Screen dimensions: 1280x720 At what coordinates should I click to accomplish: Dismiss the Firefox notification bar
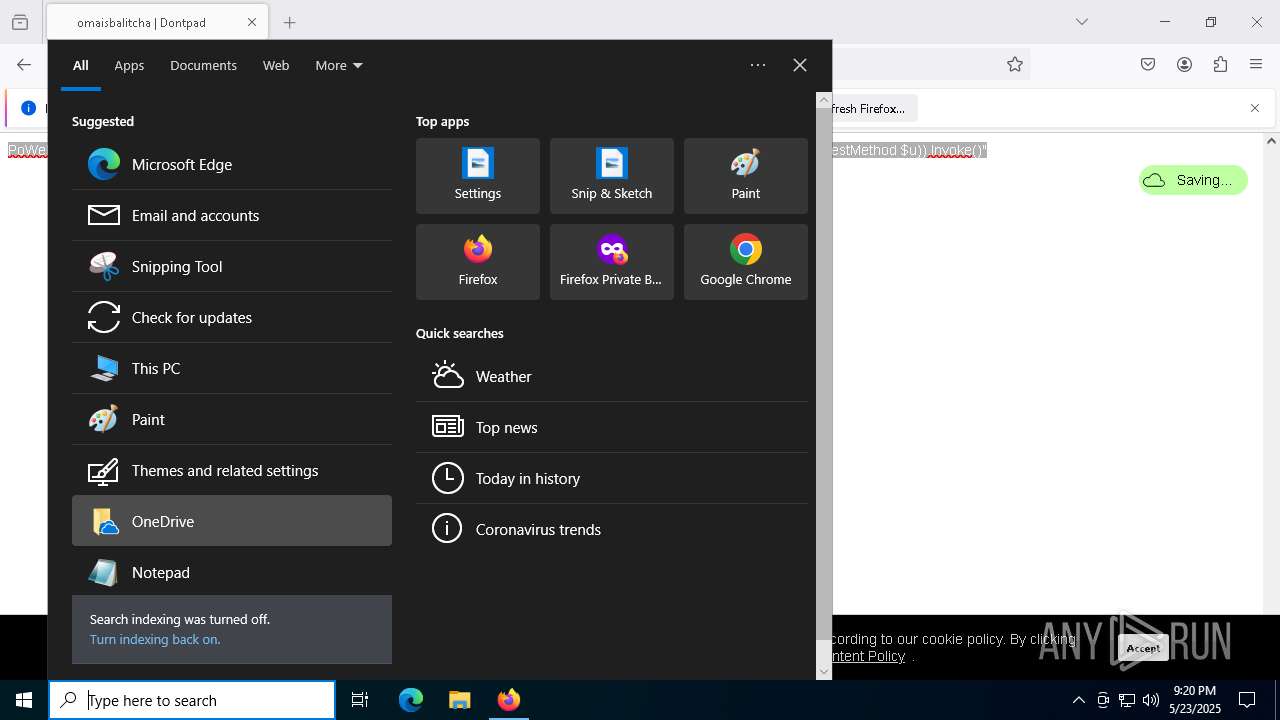point(1255,108)
